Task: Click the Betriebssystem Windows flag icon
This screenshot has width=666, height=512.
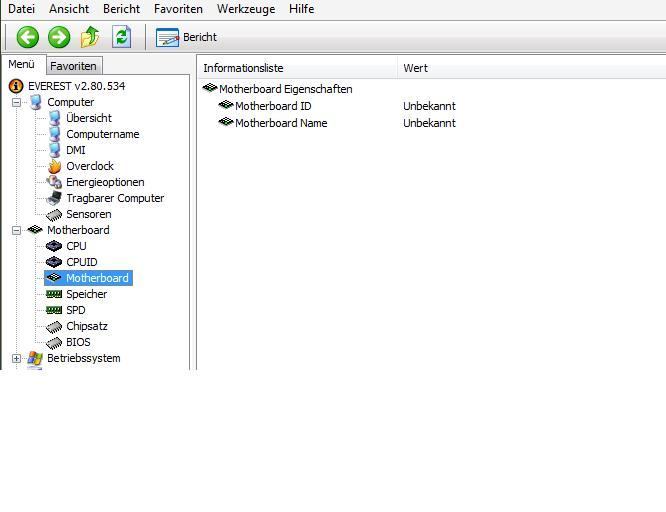Action: coord(35,359)
